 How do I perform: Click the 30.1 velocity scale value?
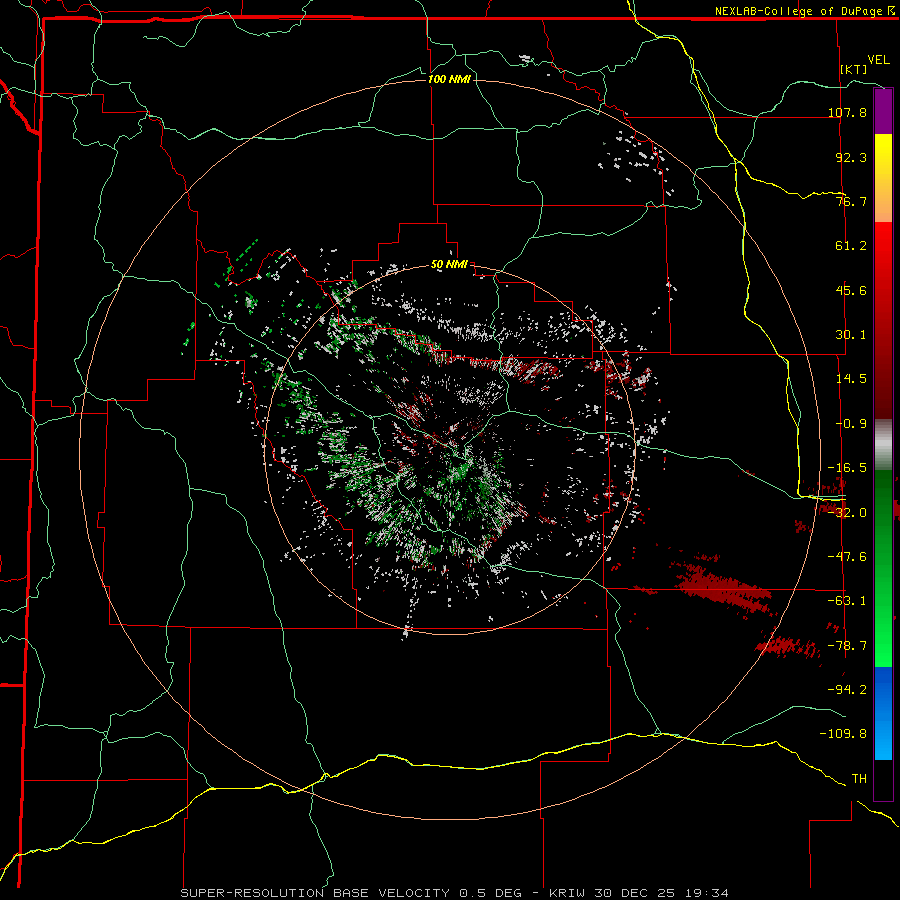click(x=851, y=335)
